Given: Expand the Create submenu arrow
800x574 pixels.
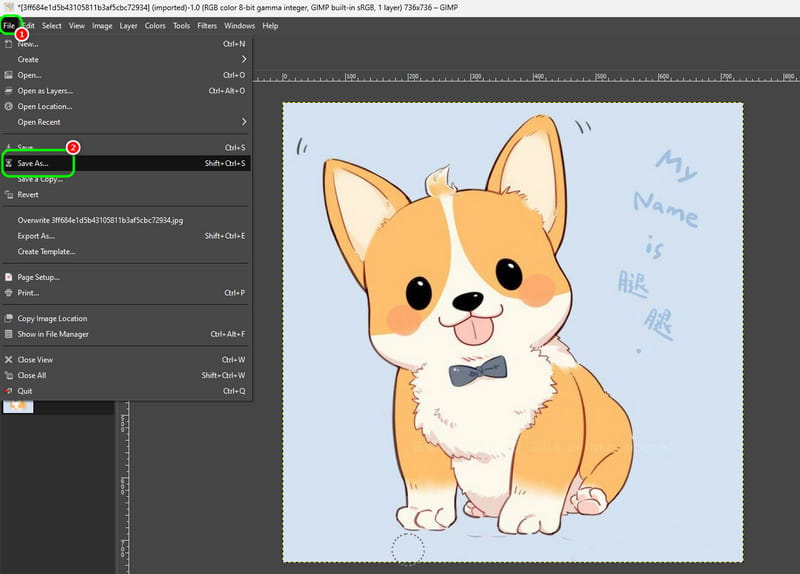Looking at the screenshot, I should (x=242, y=60).
